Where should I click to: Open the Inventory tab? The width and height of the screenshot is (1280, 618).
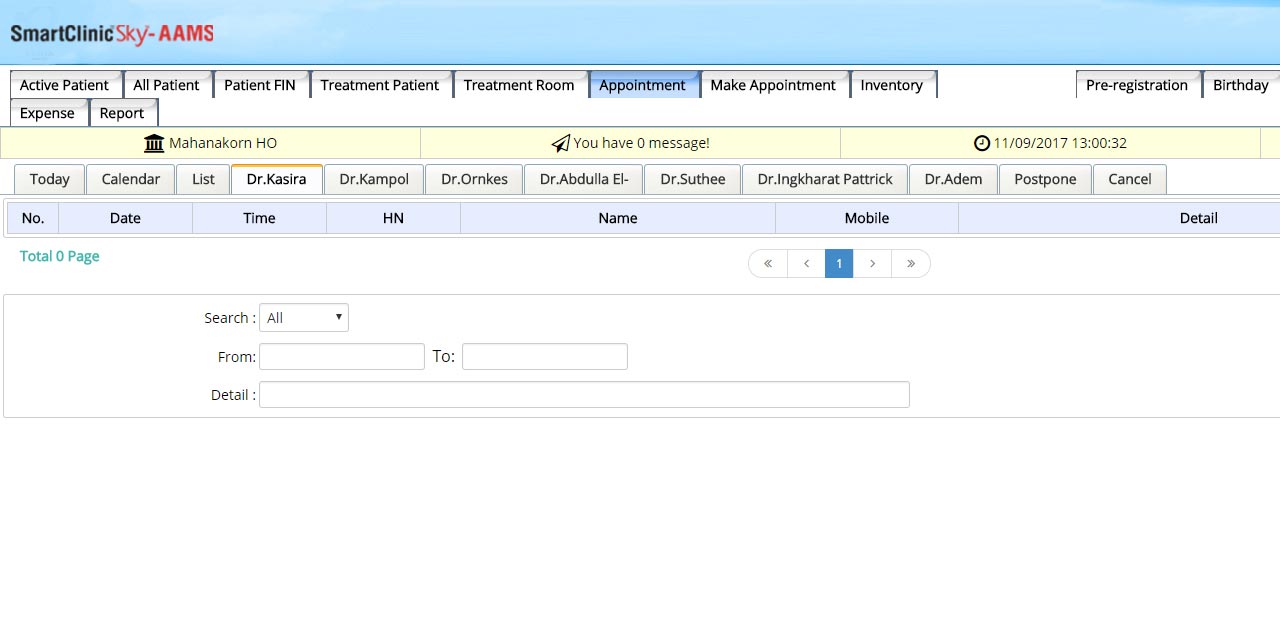[891, 85]
